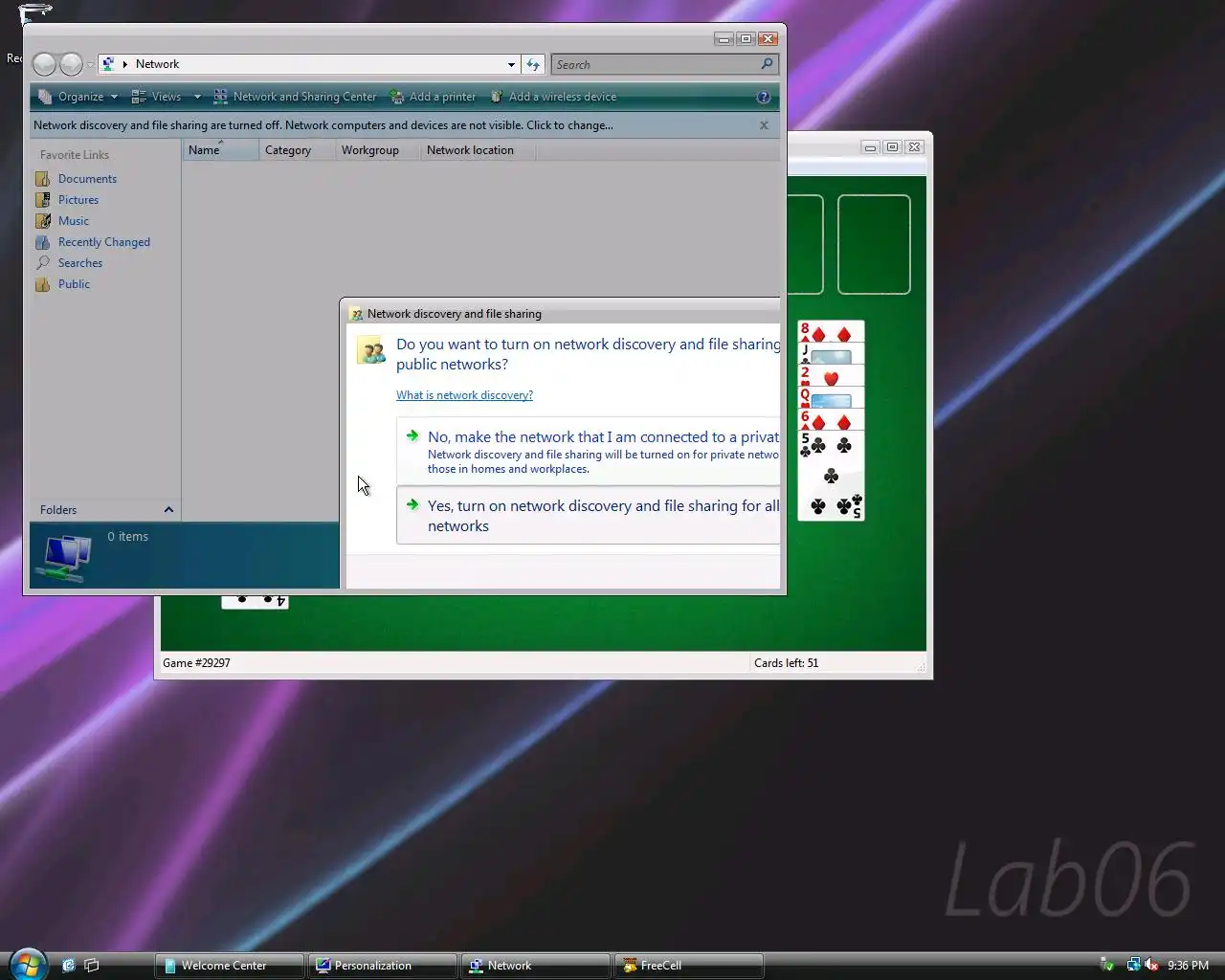
Task: Expand the Folders pane chevron
Action: [x=168, y=510]
